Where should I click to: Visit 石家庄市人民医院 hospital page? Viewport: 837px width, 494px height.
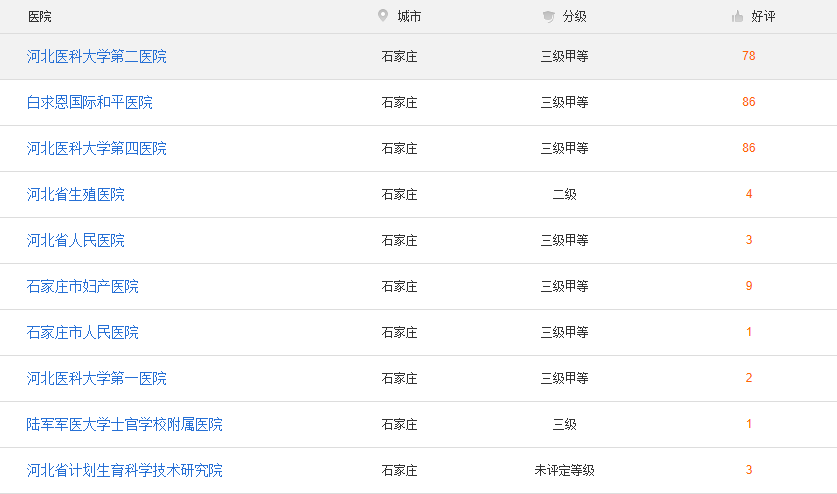coord(82,333)
